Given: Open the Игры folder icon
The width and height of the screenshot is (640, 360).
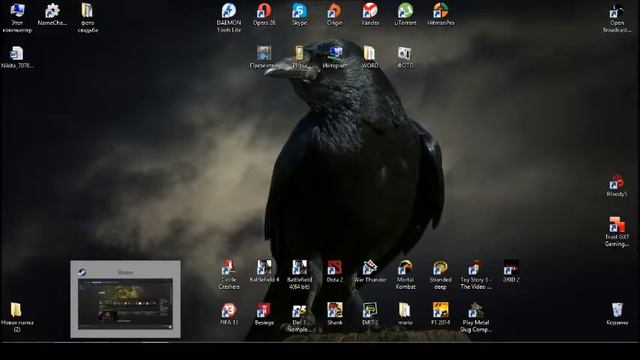Looking at the screenshot, I should click(299, 57).
